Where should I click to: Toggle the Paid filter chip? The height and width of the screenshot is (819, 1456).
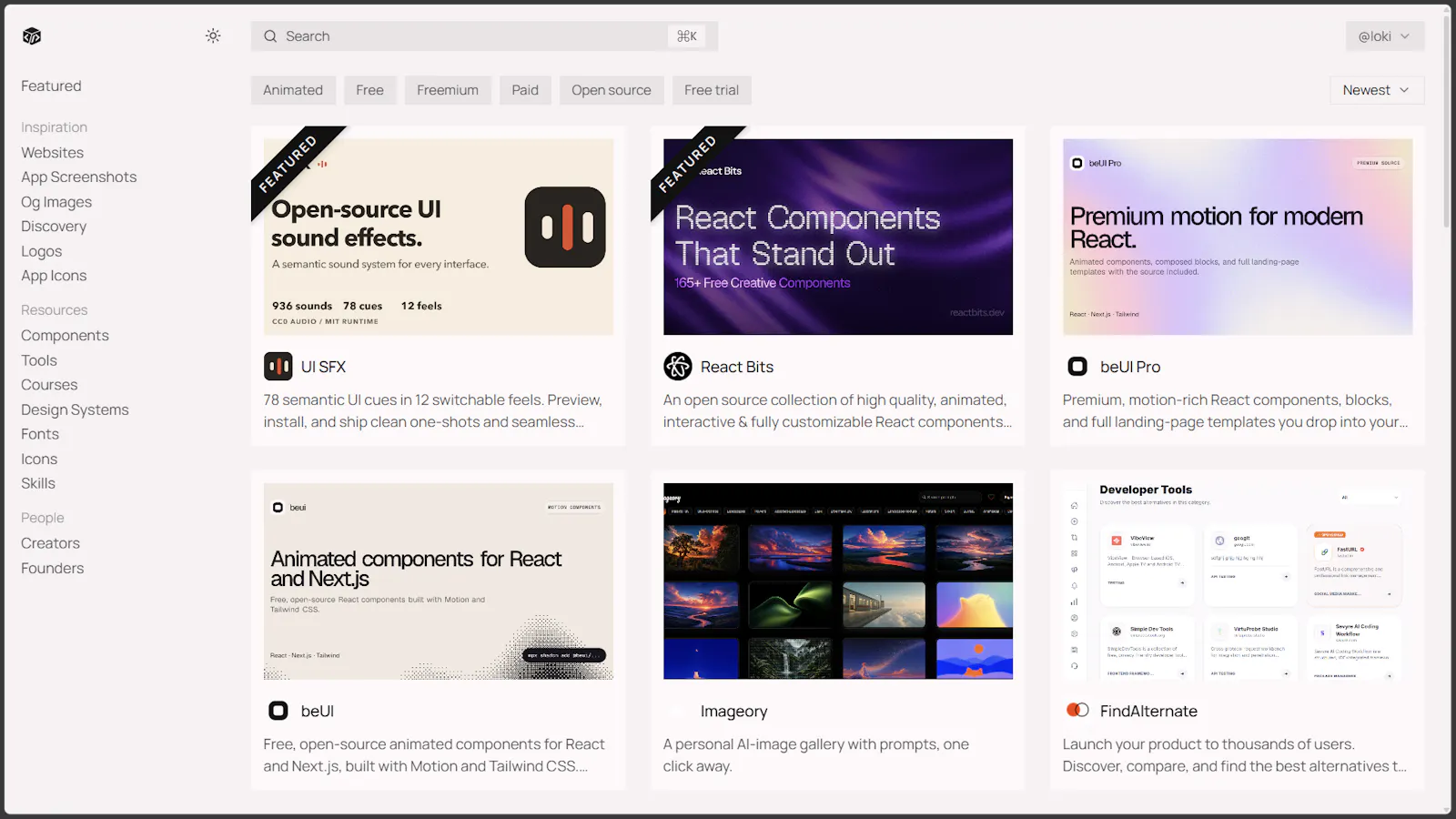point(525,90)
